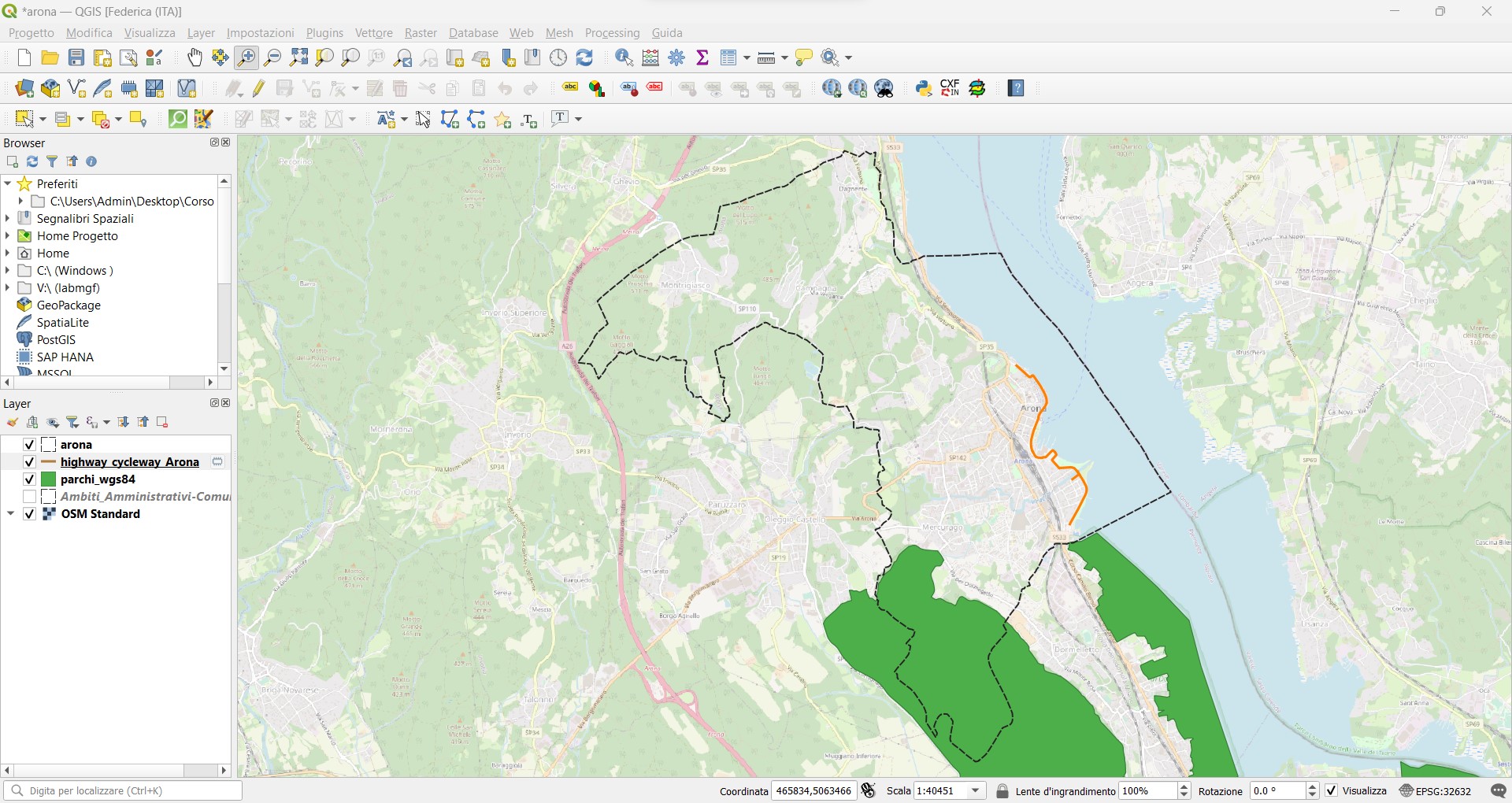
Task: Hide the parchi_wgs84 layer
Action: (29, 479)
